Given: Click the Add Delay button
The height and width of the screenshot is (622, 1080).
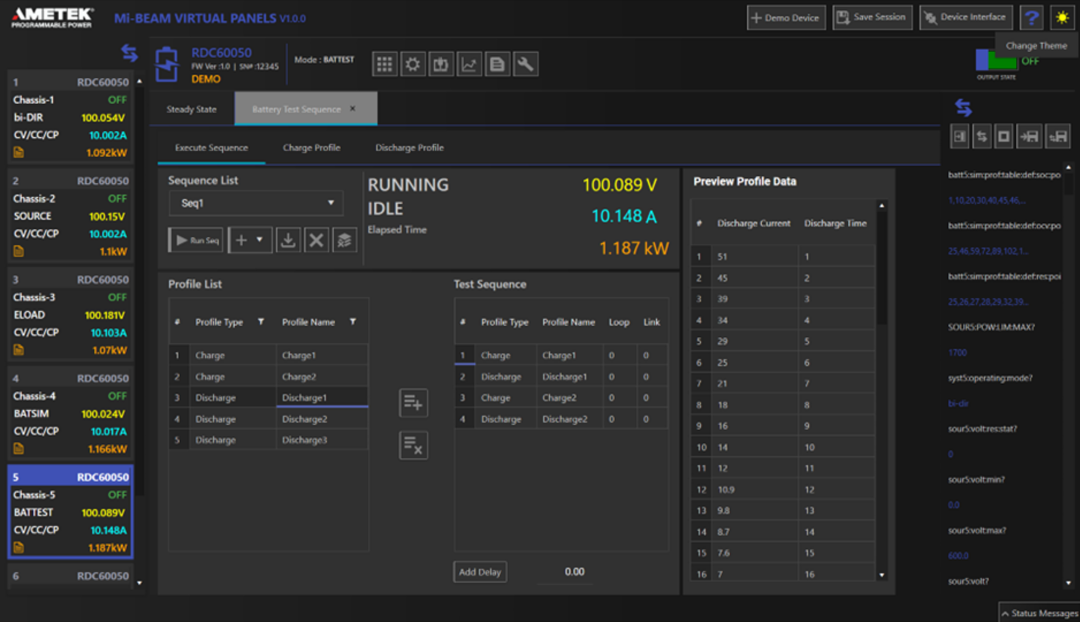Looking at the screenshot, I should pos(480,572).
